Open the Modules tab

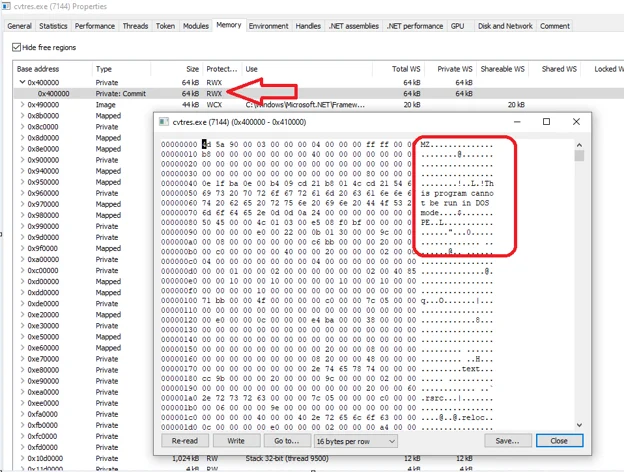(195, 26)
